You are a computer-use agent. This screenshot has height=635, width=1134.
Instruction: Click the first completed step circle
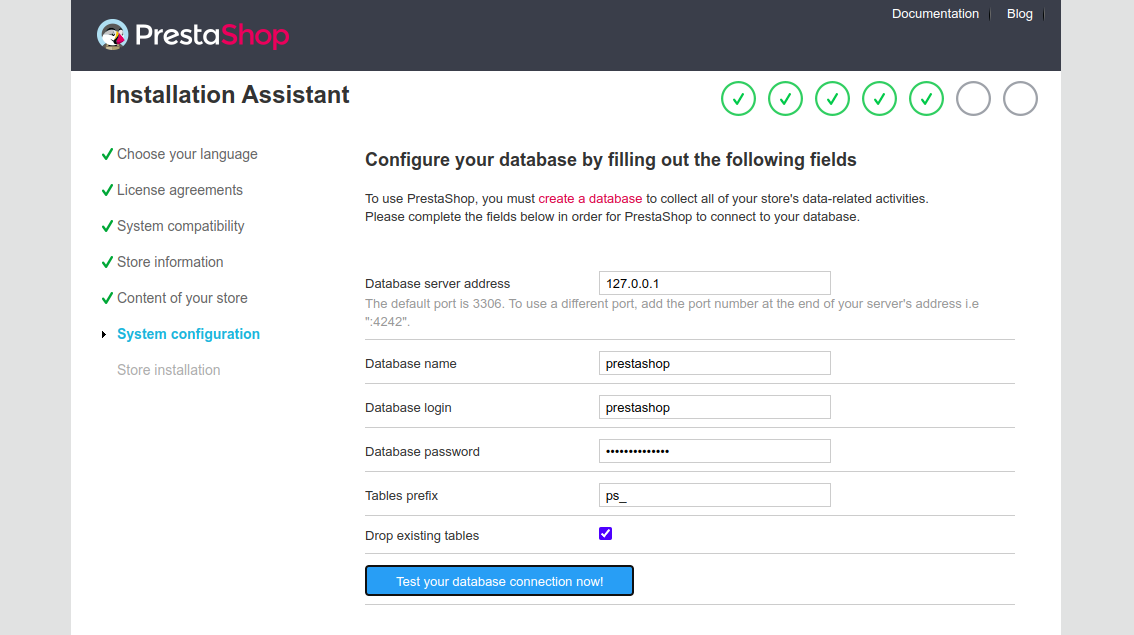(x=738, y=99)
